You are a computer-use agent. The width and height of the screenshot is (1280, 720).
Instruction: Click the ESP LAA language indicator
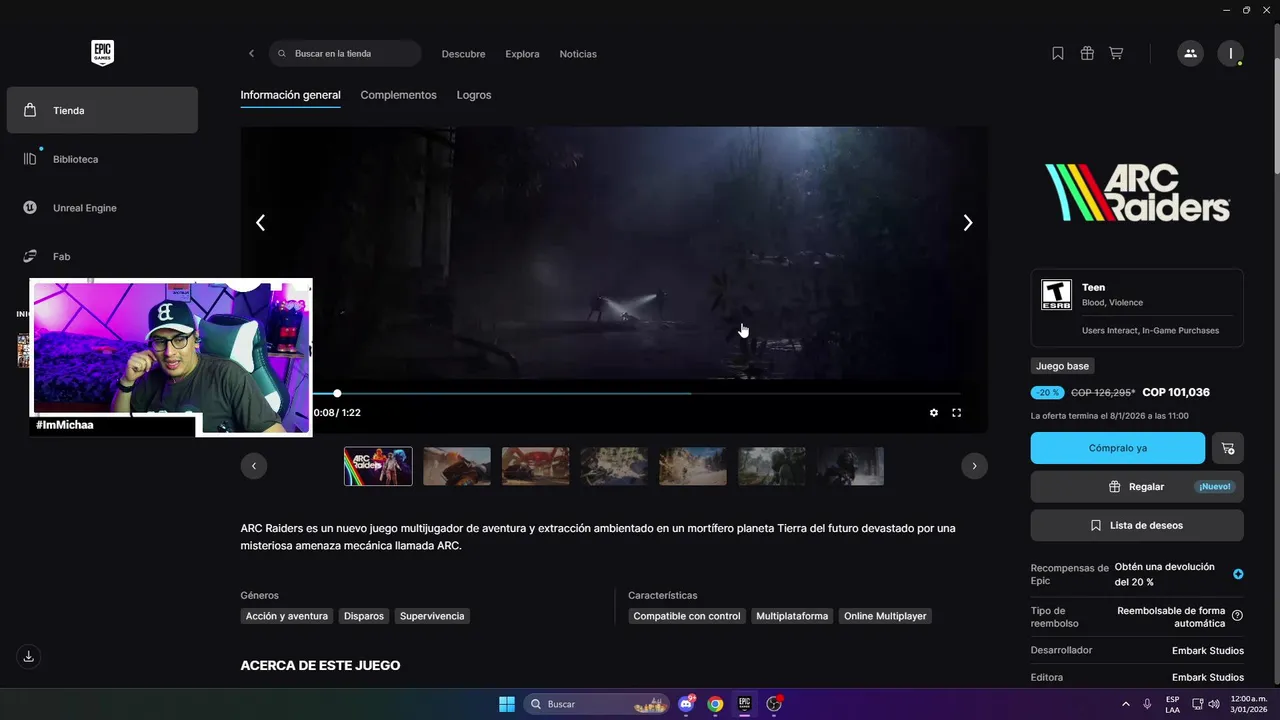[1172, 704]
